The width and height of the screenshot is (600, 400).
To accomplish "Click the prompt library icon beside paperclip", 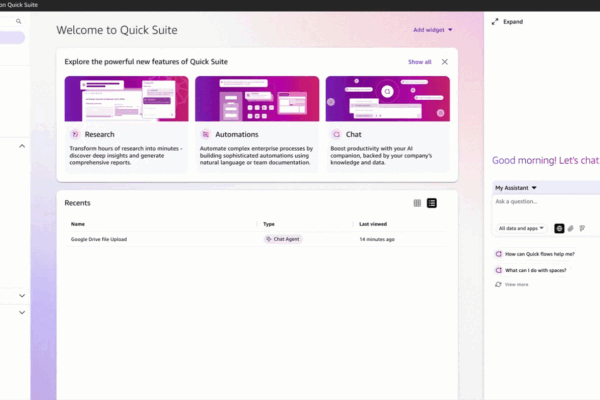I will [582, 229].
